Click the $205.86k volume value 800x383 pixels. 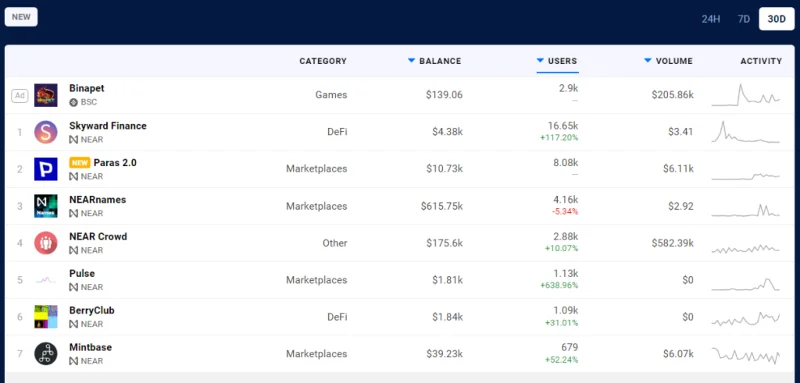point(672,95)
